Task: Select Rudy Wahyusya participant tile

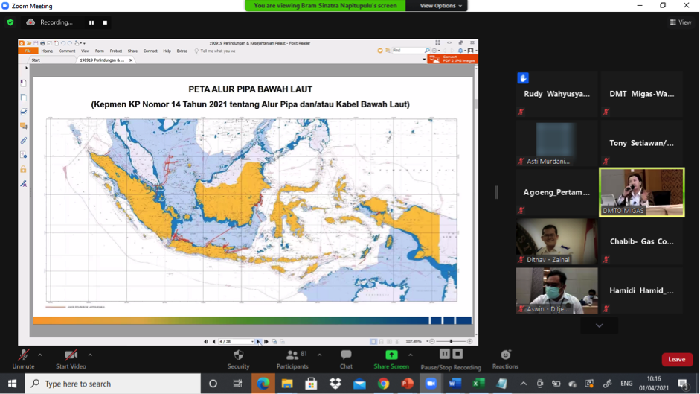Action: click(x=556, y=94)
